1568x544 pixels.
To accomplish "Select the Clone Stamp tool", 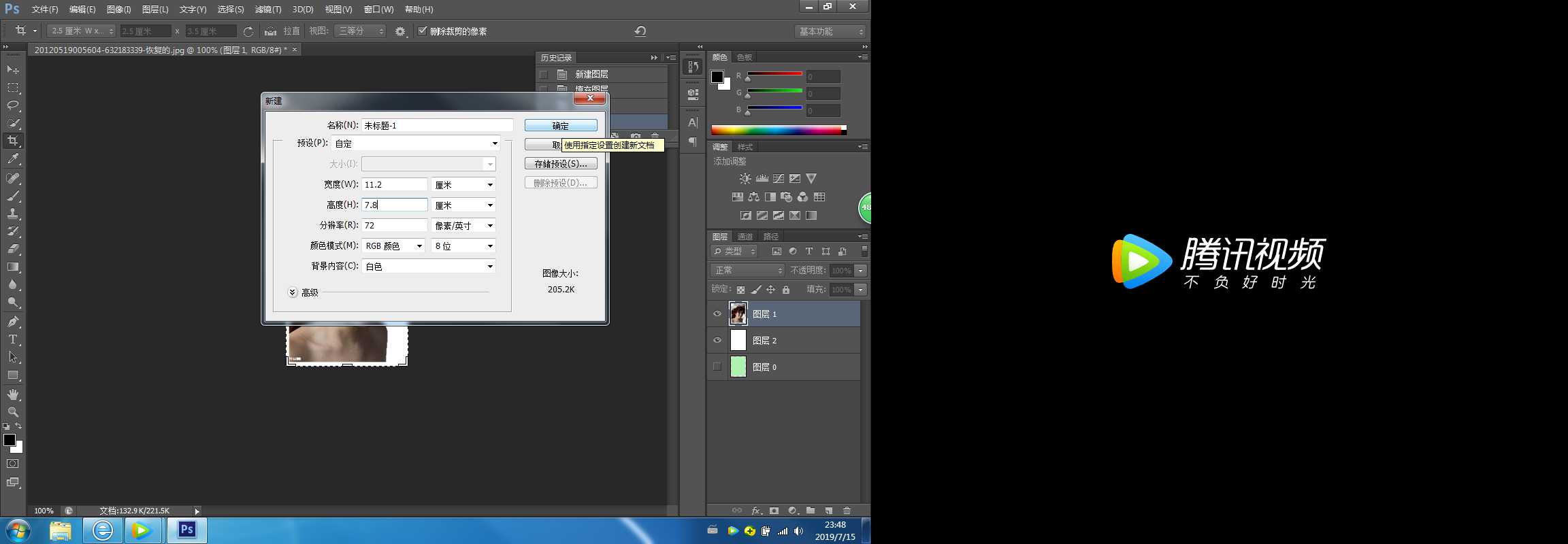I will point(13,214).
